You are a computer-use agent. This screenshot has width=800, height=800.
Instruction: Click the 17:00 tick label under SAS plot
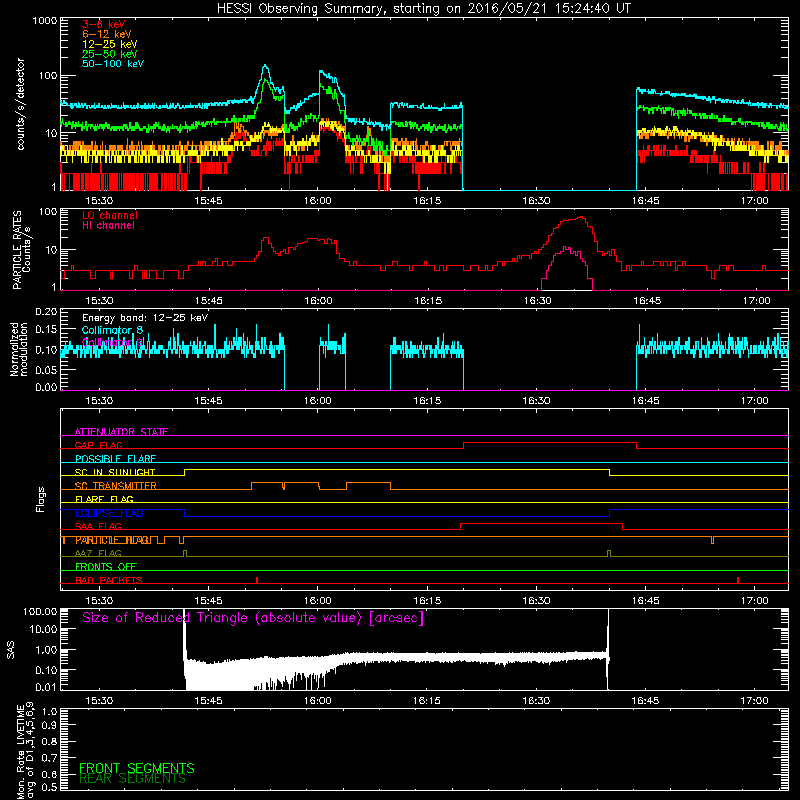point(755,701)
